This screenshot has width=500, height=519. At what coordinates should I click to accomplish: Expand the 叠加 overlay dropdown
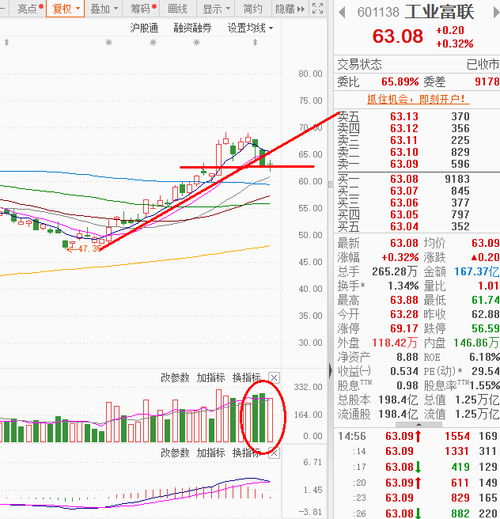[104, 9]
